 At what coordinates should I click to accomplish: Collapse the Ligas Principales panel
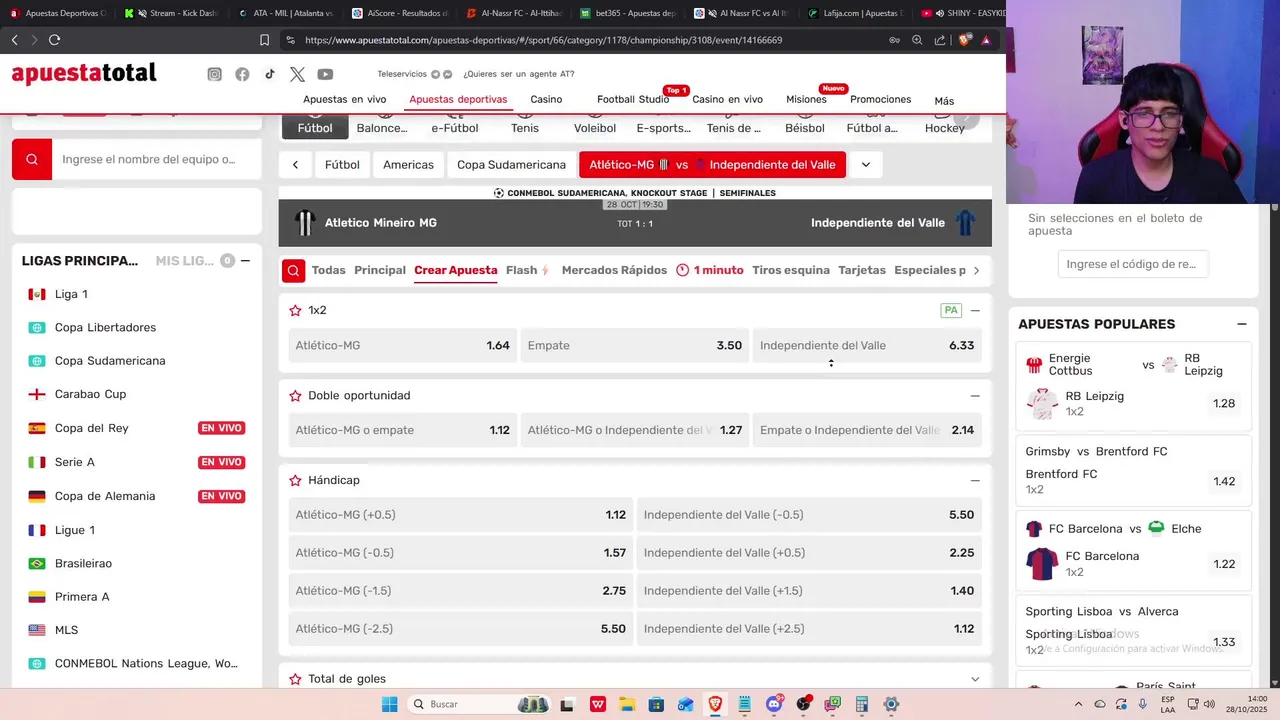click(x=245, y=261)
